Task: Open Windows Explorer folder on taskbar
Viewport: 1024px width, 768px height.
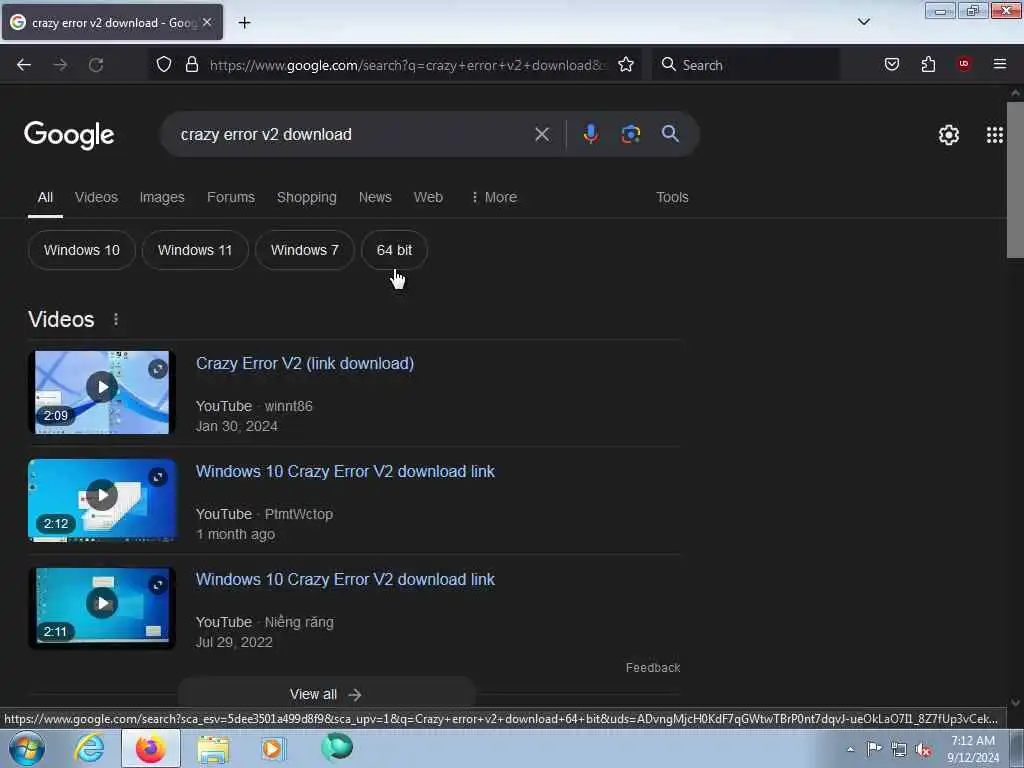Action: tap(213, 749)
